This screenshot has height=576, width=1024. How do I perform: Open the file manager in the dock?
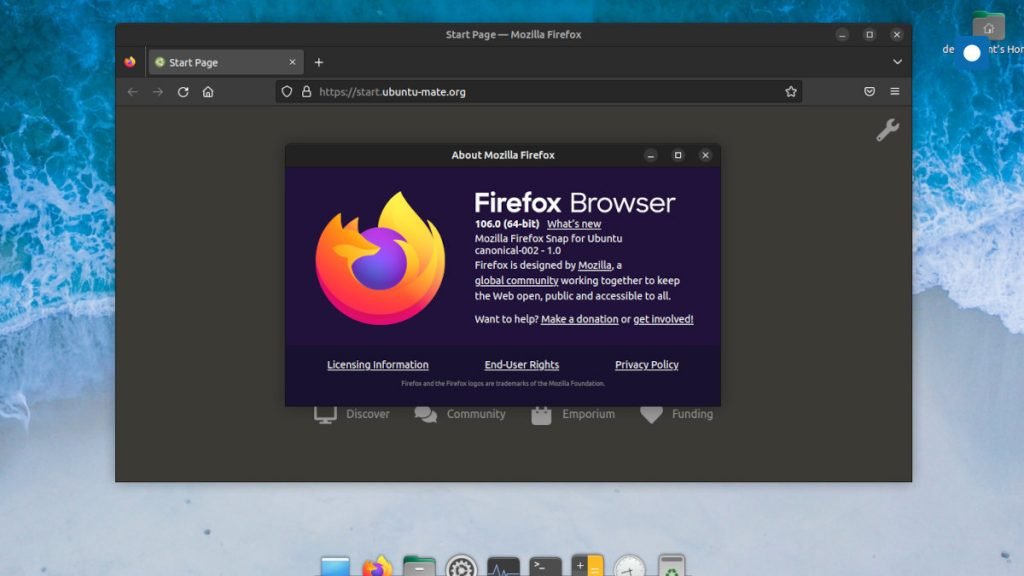click(x=419, y=566)
